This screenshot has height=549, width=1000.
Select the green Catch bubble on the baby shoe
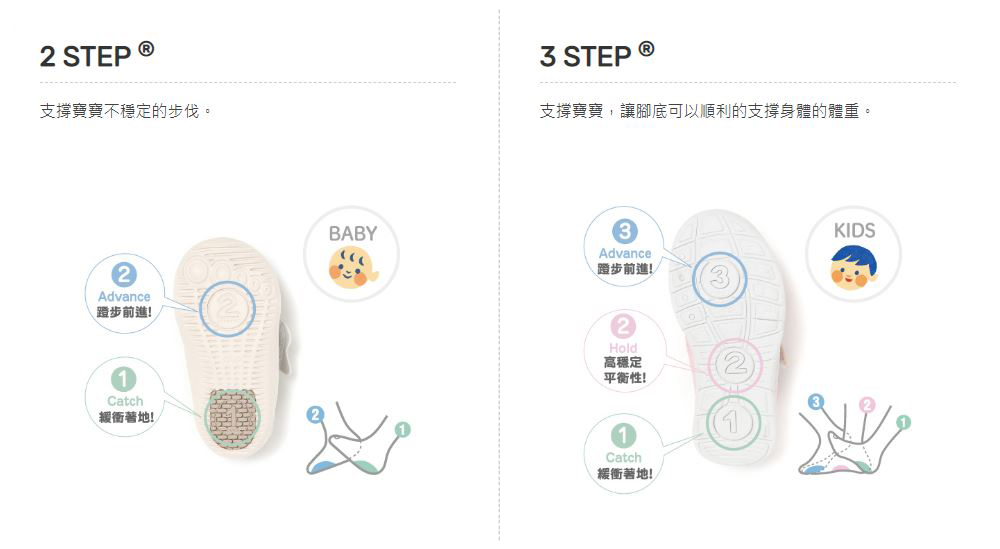click(x=124, y=397)
